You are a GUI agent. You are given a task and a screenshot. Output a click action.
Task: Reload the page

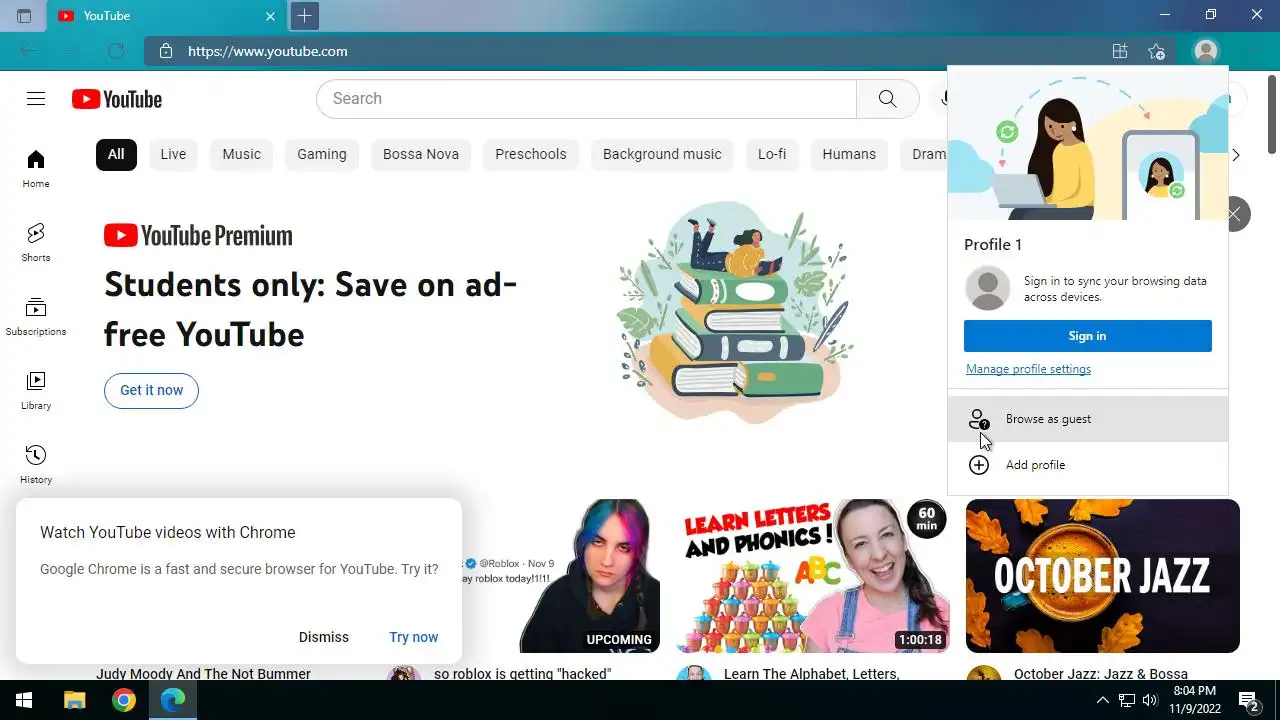(116, 51)
